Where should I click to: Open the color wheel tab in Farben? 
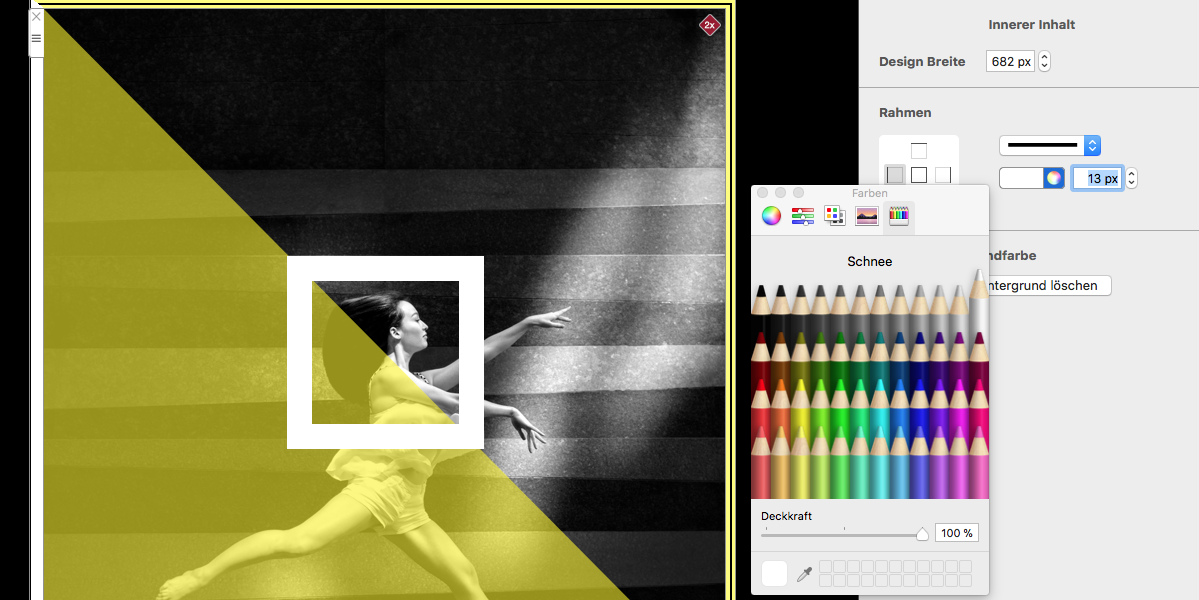click(x=771, y=216)
